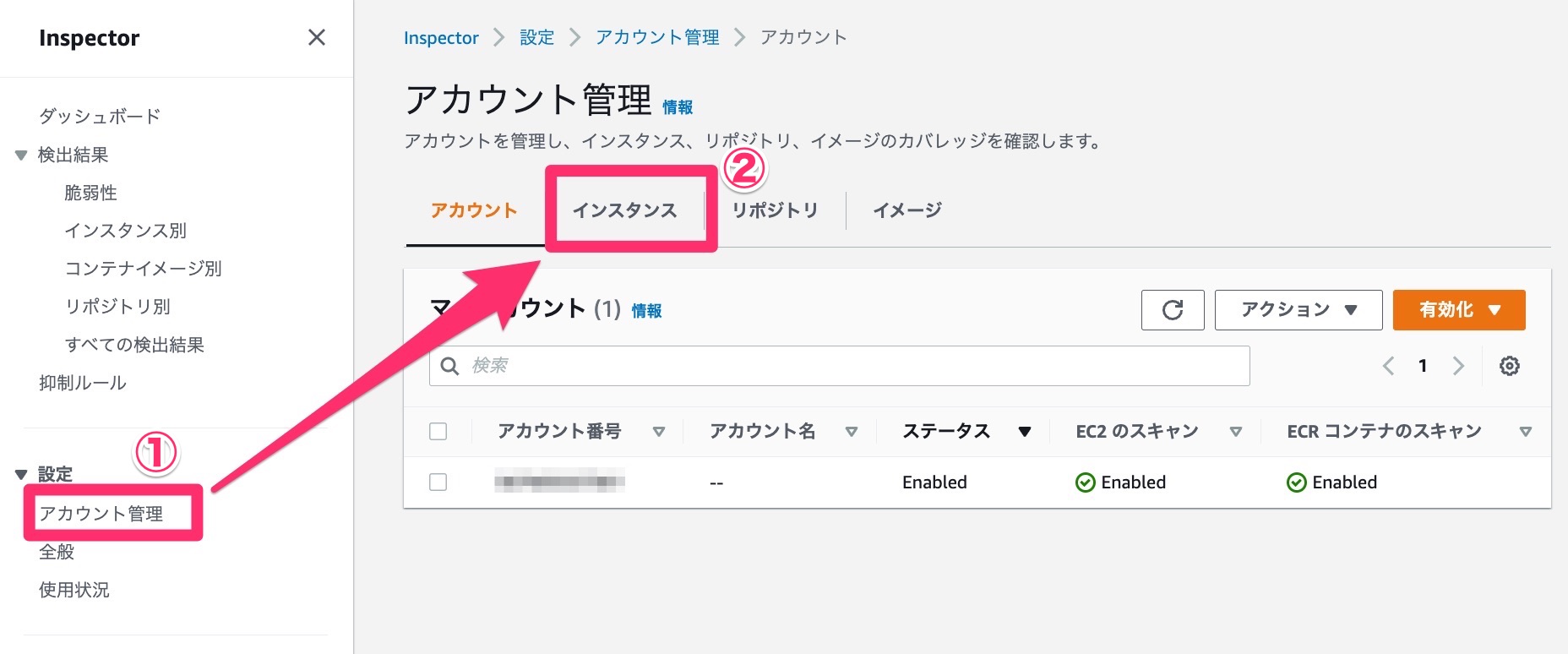Click the previous page chevron arrow
1568x654 pixels.
pyautogui.click(x=1388, y=365)
